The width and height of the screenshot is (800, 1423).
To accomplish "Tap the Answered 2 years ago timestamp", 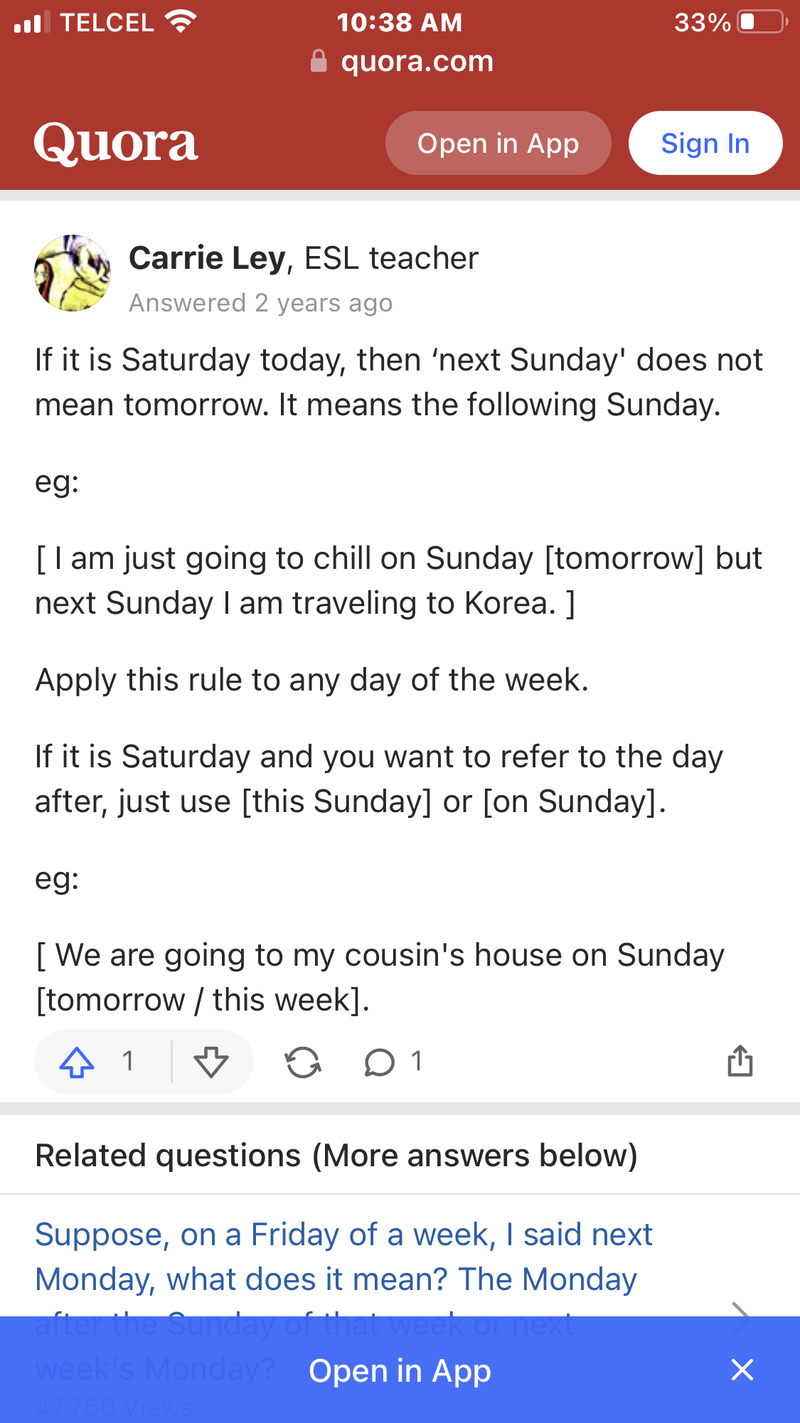I will [x=260, y=303].
